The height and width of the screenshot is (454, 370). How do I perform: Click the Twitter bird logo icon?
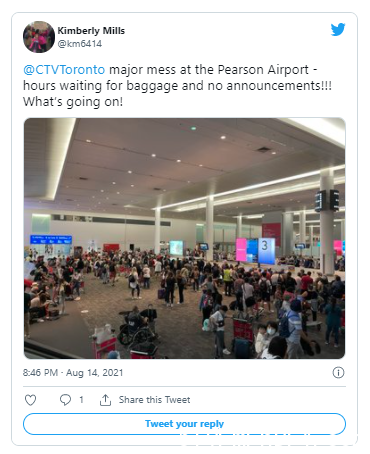point(338,29)
